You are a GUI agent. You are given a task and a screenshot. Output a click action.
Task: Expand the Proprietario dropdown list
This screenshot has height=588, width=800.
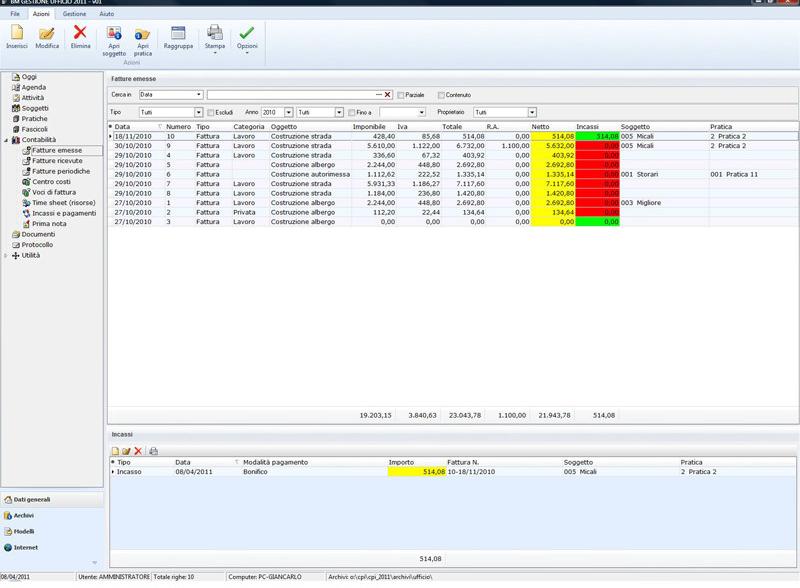(532, 112)
